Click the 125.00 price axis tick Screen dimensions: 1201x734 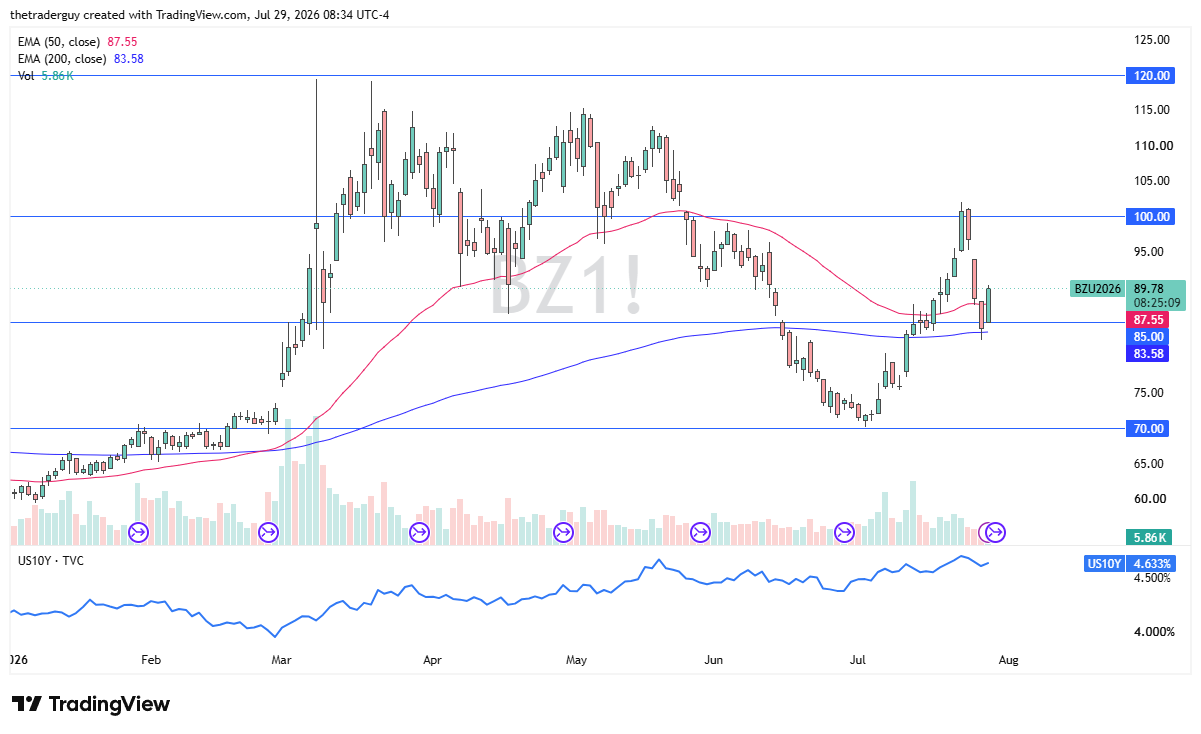(1153, 40)
